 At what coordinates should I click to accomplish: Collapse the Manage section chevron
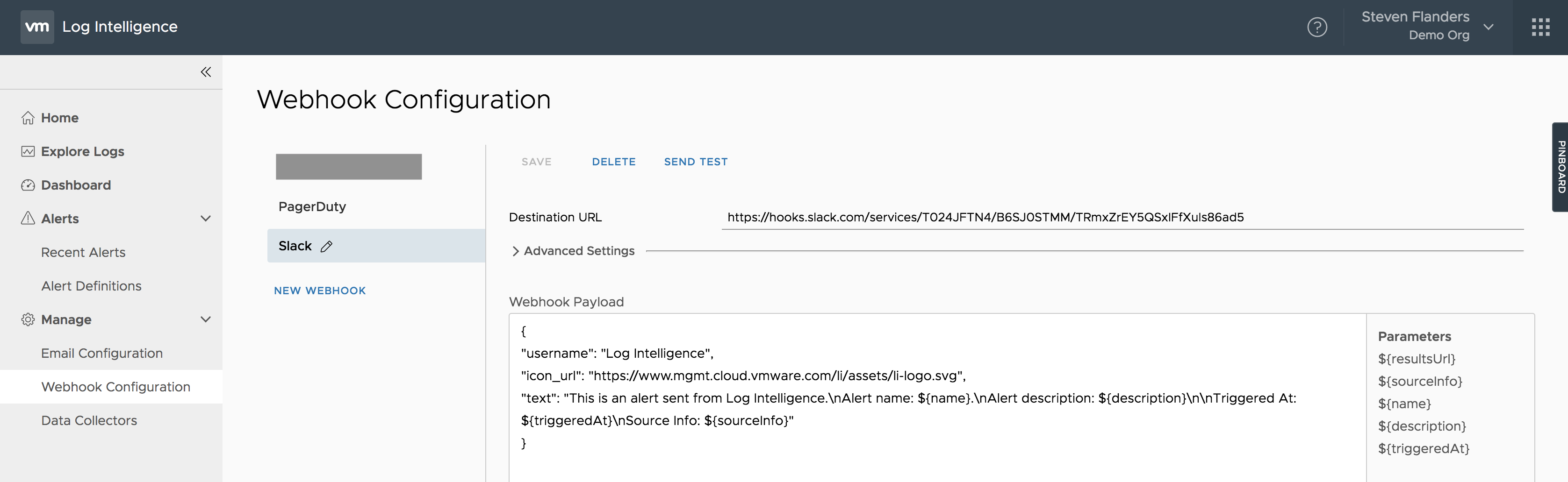206,320
